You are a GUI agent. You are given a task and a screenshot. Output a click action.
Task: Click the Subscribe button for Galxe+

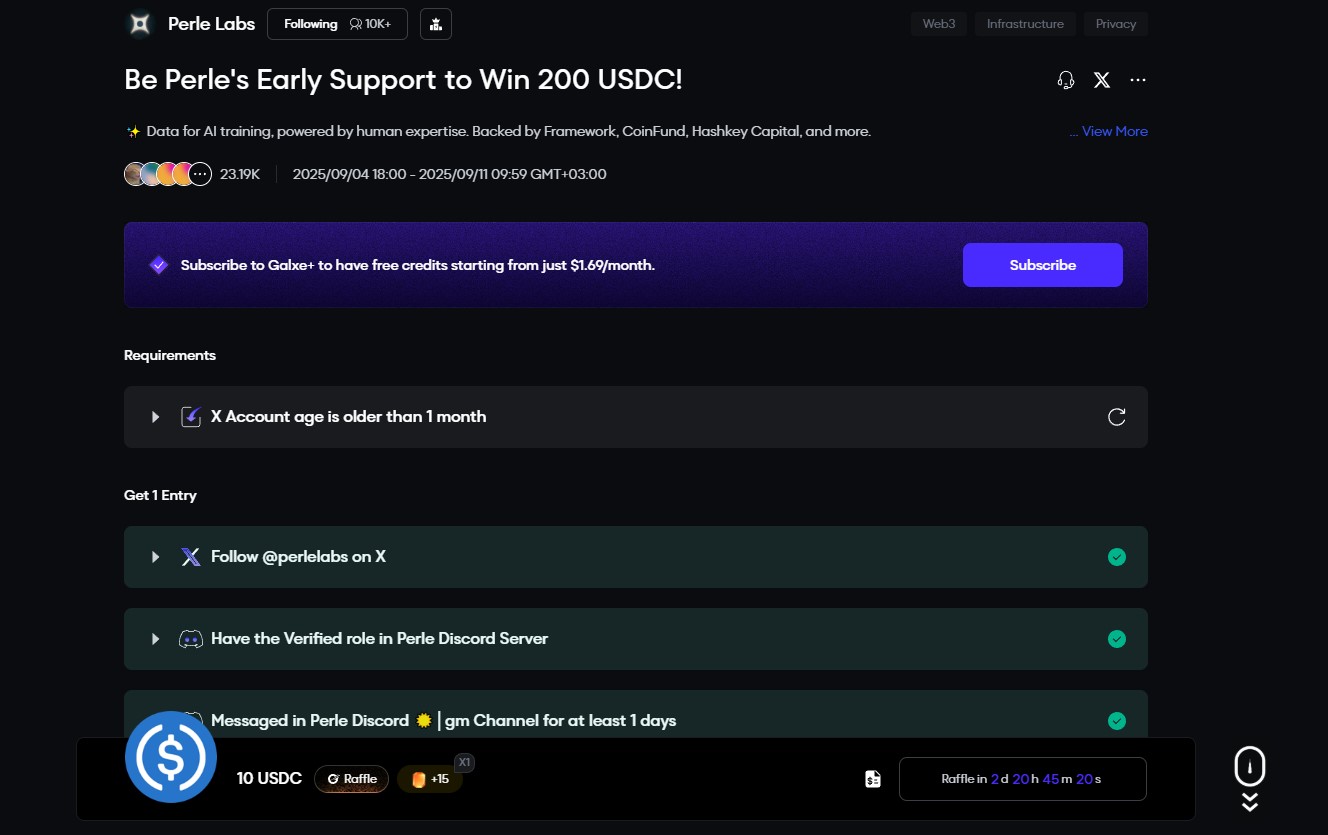pos(1042,265)
